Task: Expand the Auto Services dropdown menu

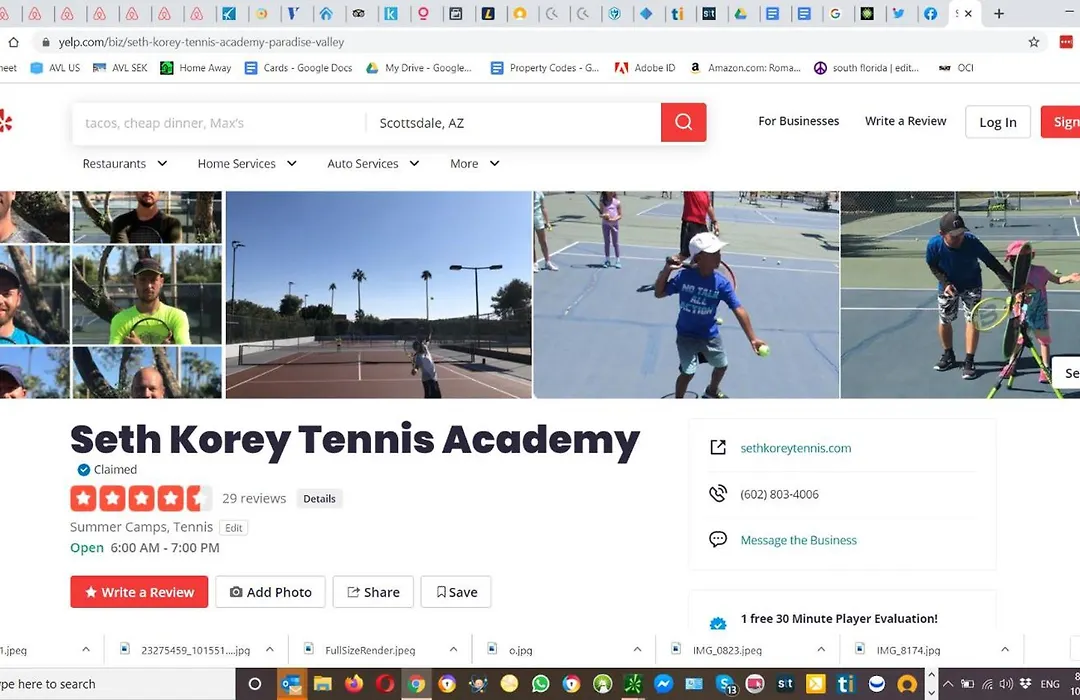Action: (x=373, y=164)
